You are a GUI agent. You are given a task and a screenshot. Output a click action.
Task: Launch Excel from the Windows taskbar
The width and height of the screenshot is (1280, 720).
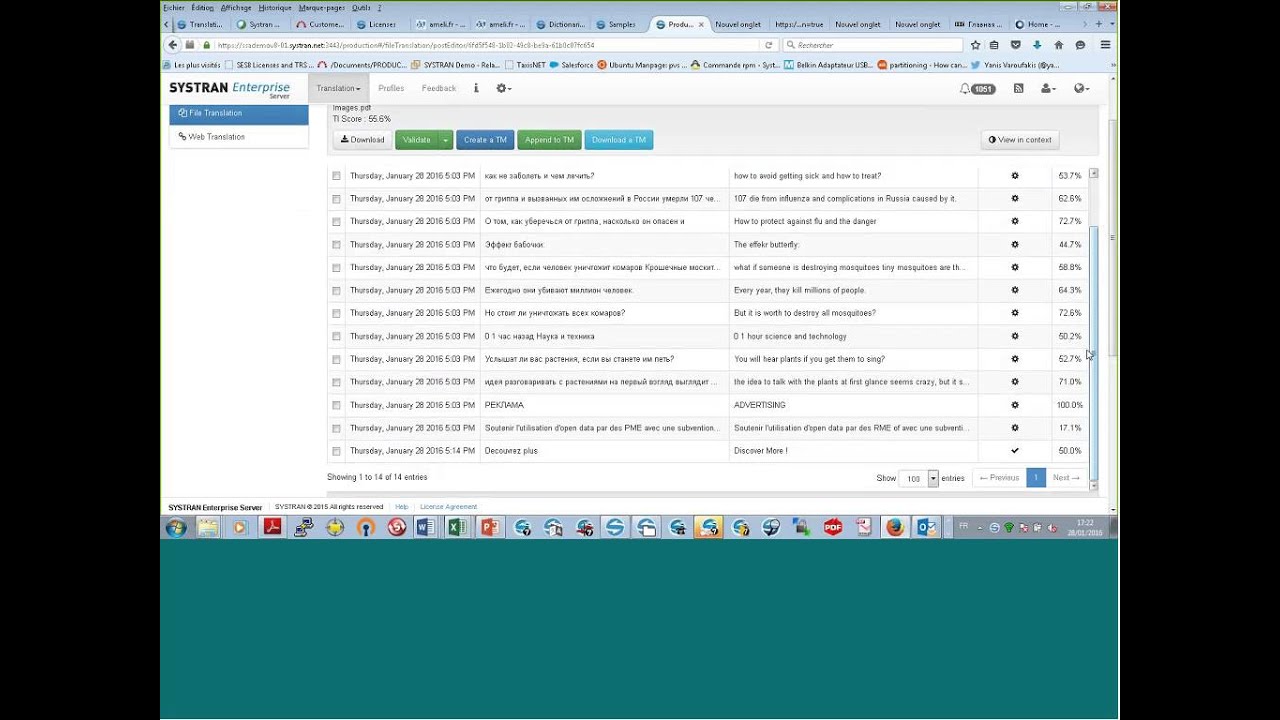click(x=457, y=528)
